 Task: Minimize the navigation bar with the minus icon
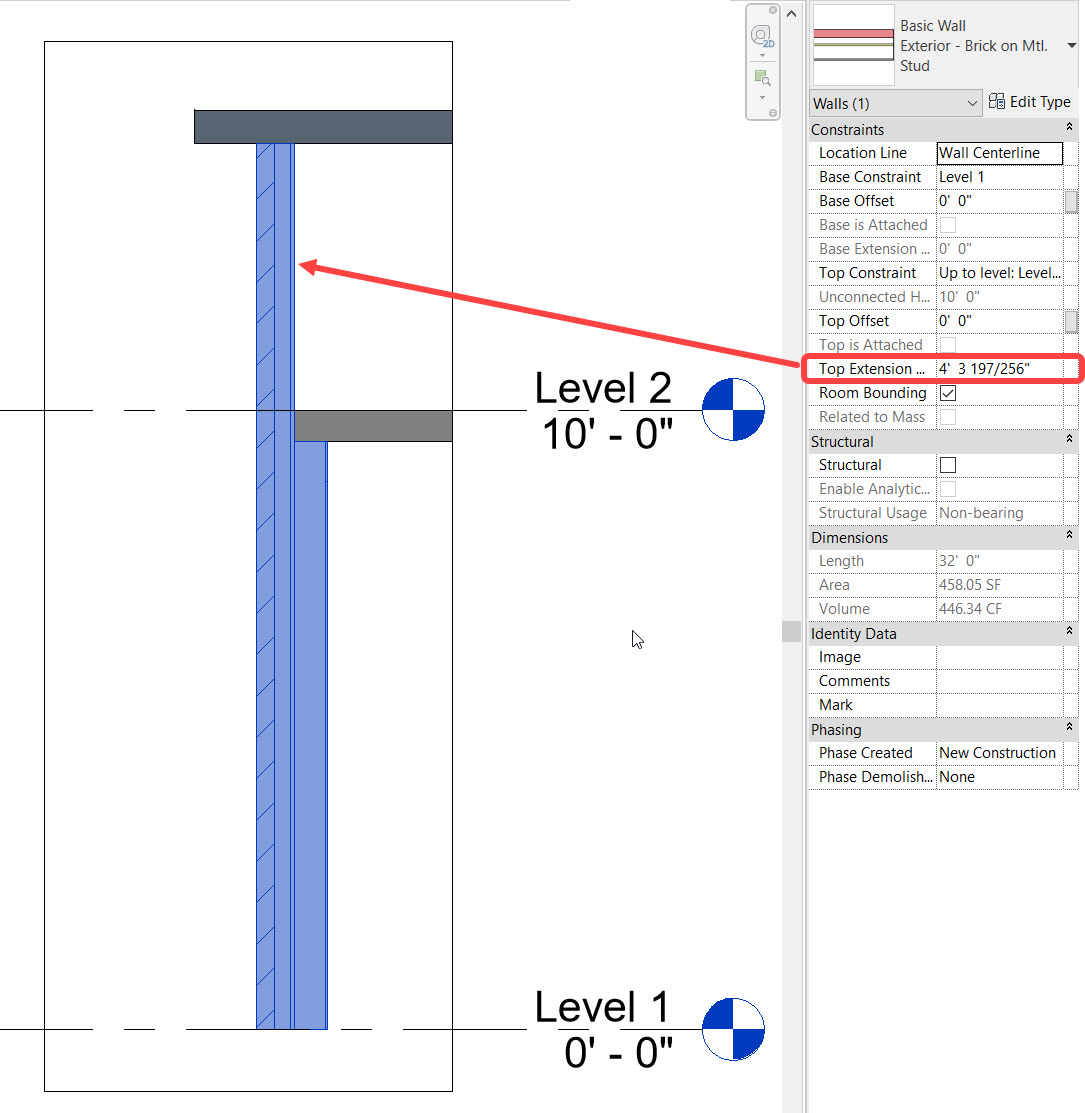pos(773,112)
